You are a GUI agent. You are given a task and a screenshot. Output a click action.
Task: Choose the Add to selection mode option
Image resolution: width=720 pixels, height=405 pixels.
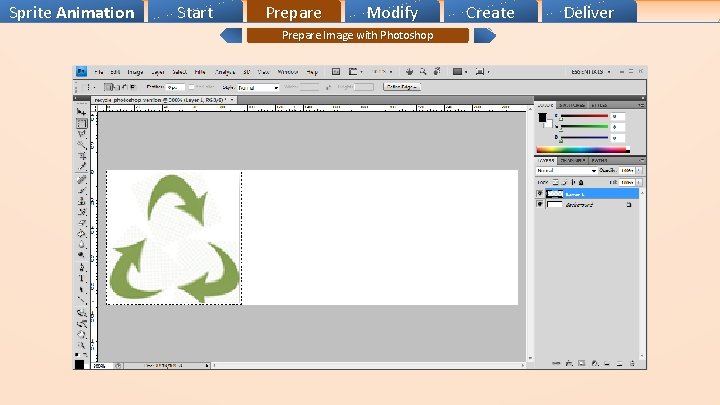point(116,87)
